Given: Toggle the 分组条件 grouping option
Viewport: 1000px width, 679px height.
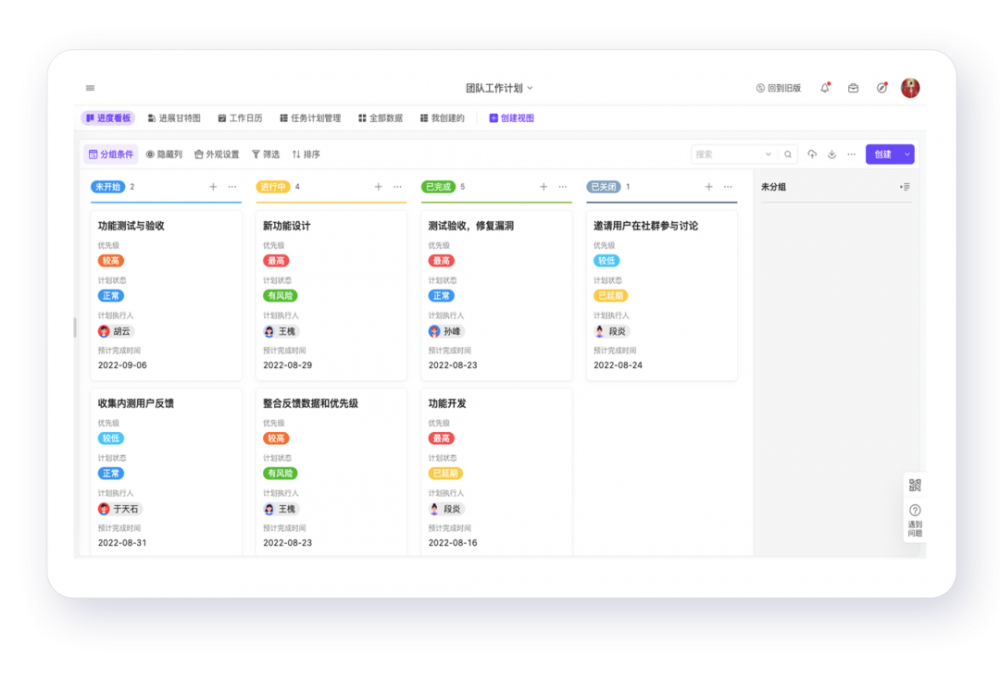Looking at the screenshot, I should click(x=111, y=155).
